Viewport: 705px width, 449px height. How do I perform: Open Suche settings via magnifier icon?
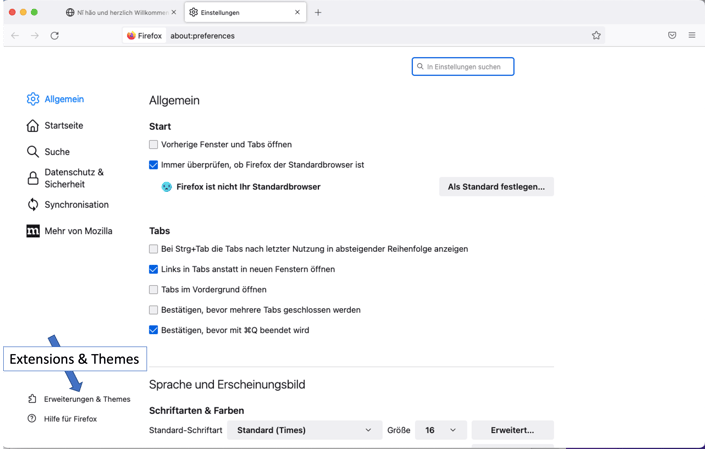coord(33,152)
